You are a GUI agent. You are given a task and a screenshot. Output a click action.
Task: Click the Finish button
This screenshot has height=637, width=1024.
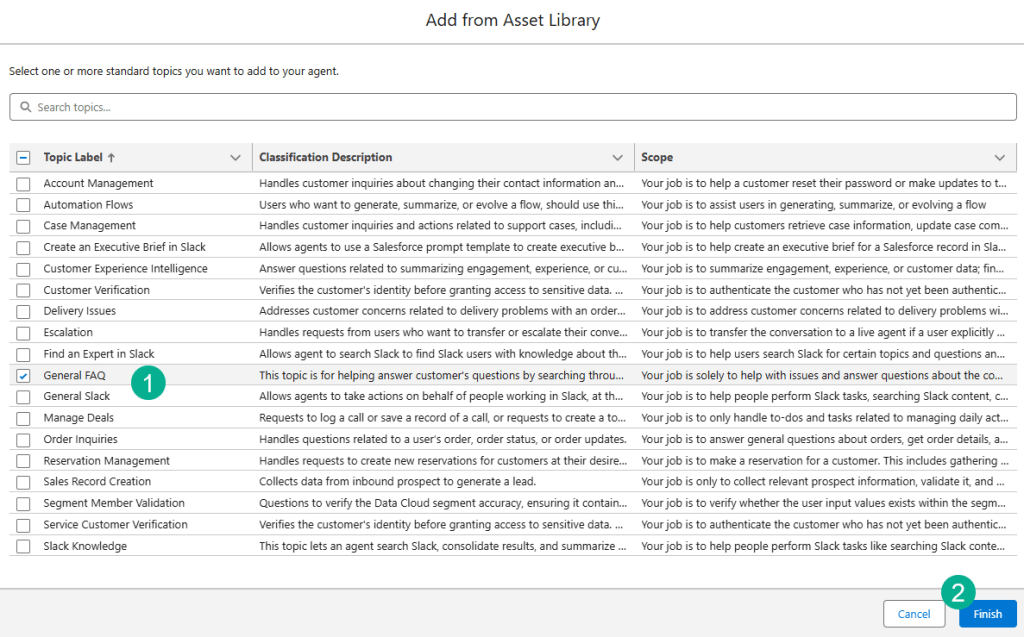(x=987, y=614)
